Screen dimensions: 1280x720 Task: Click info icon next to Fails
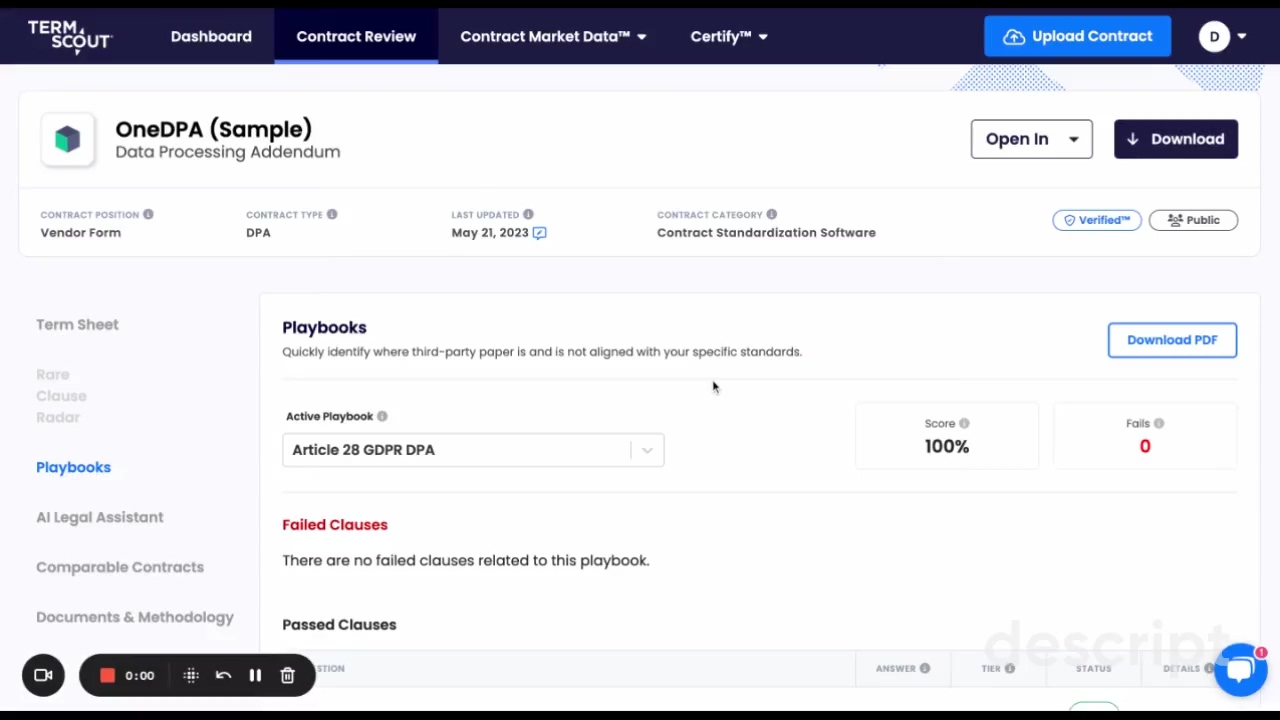1159,423
